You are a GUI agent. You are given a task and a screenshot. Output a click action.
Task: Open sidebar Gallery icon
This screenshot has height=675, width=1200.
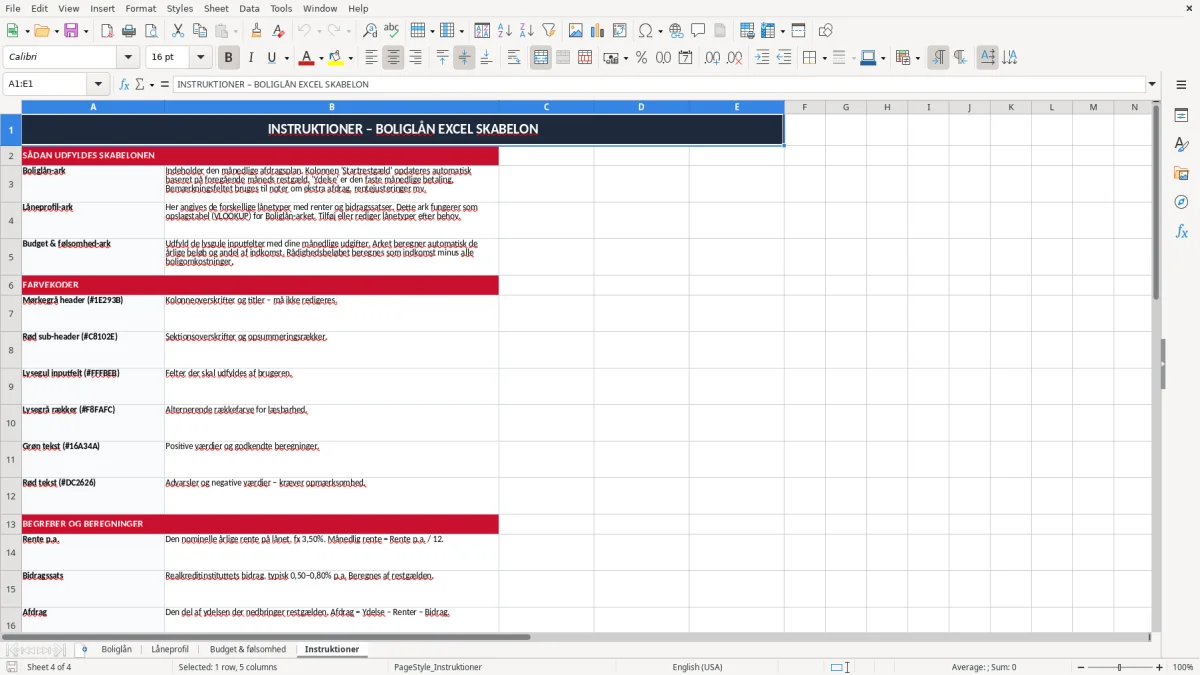(1181, 173)
